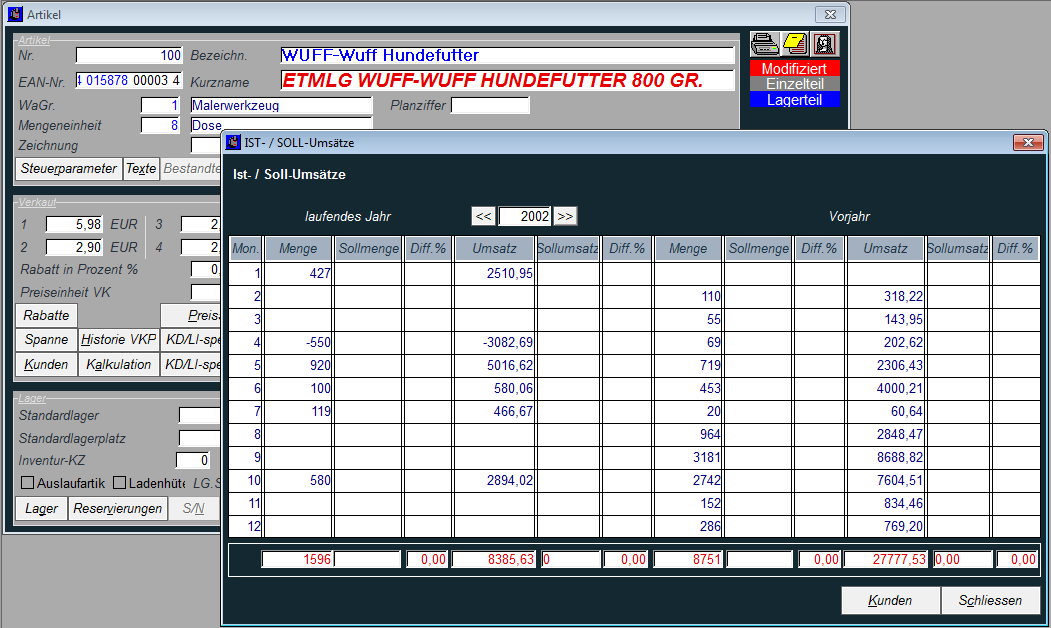Click Umsatz cell 580,06
The image size is (1051, 628).
494,388
